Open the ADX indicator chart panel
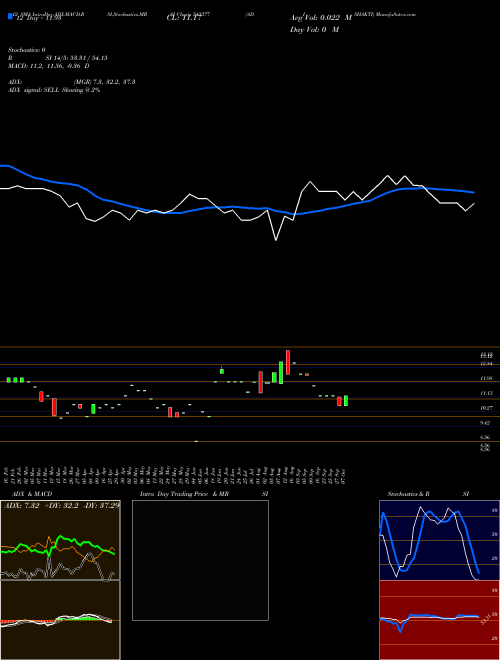The width and height of the screenshot is (500, 660). pyautogui.click(x=60, y=540)
